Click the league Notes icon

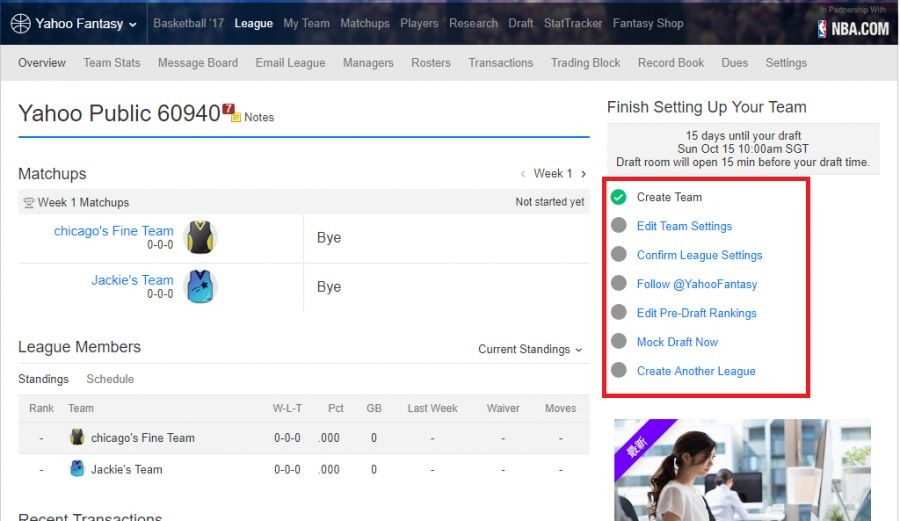click(235, 117)
